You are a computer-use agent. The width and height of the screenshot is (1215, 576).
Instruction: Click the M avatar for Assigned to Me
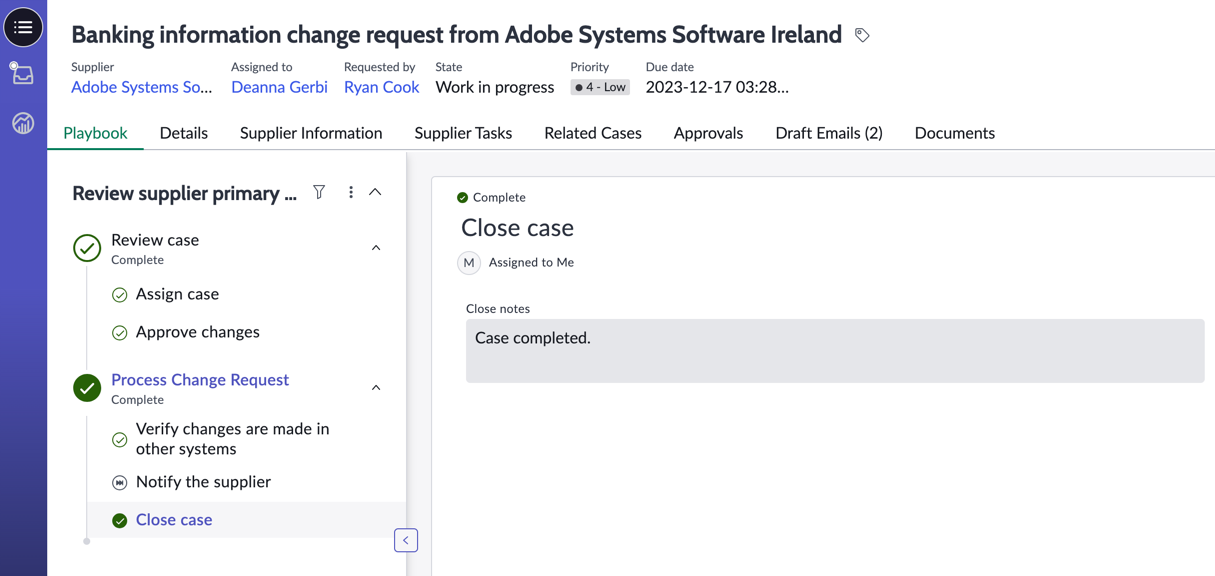[x=469, y=263]
